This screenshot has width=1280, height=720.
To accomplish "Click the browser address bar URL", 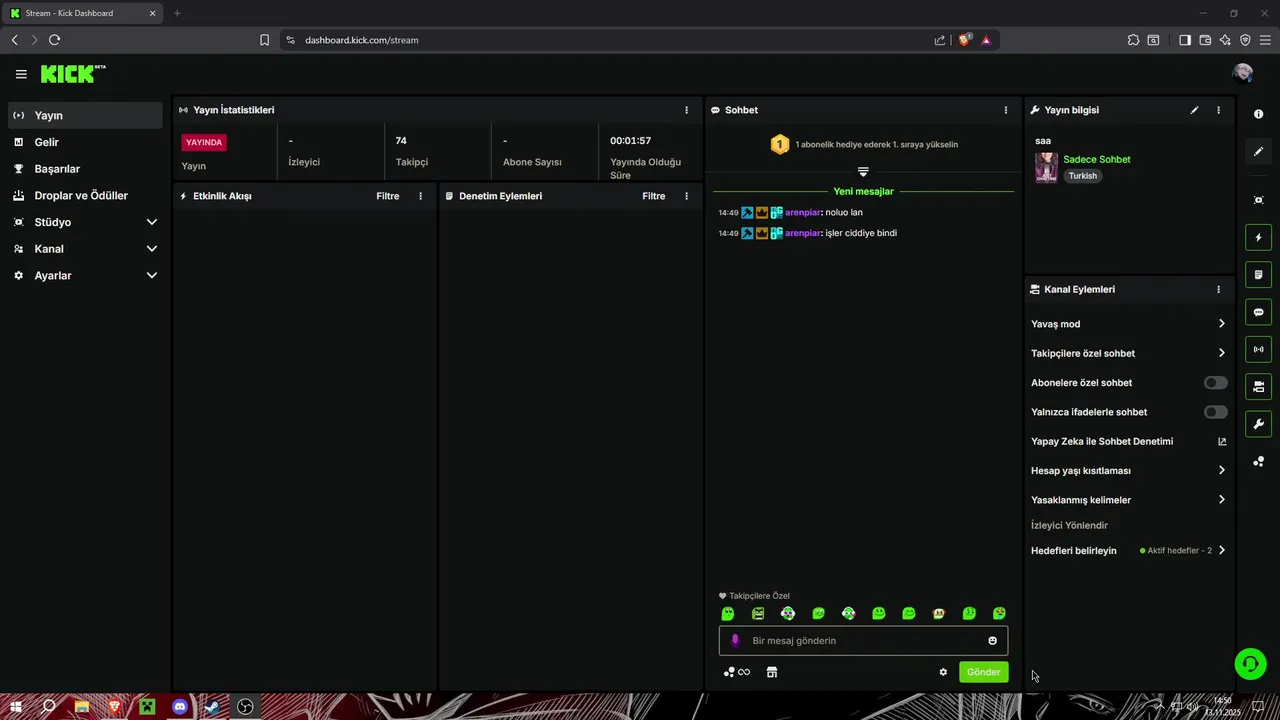I will 362,40.
